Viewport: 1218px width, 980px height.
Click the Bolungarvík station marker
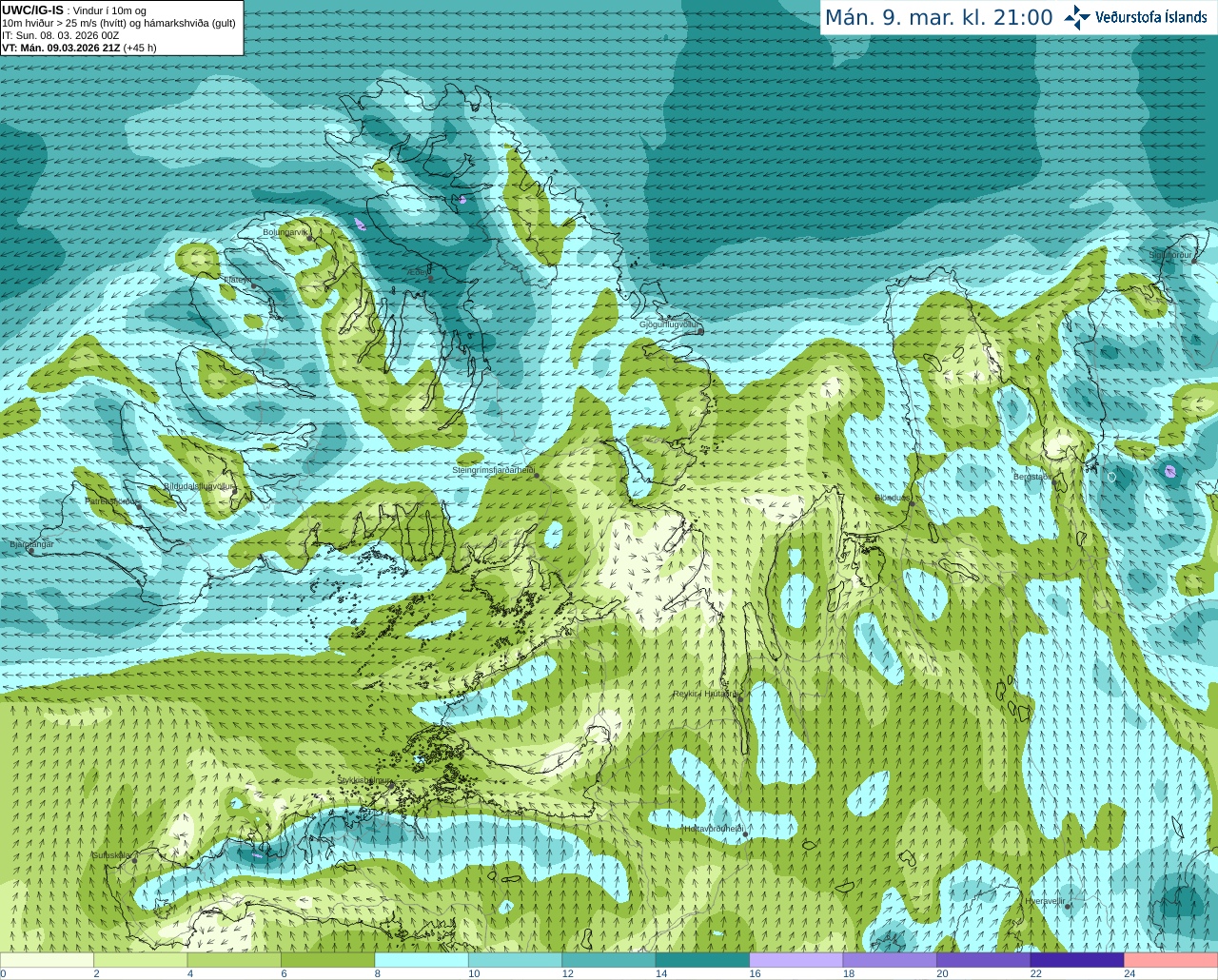[310, 239]
